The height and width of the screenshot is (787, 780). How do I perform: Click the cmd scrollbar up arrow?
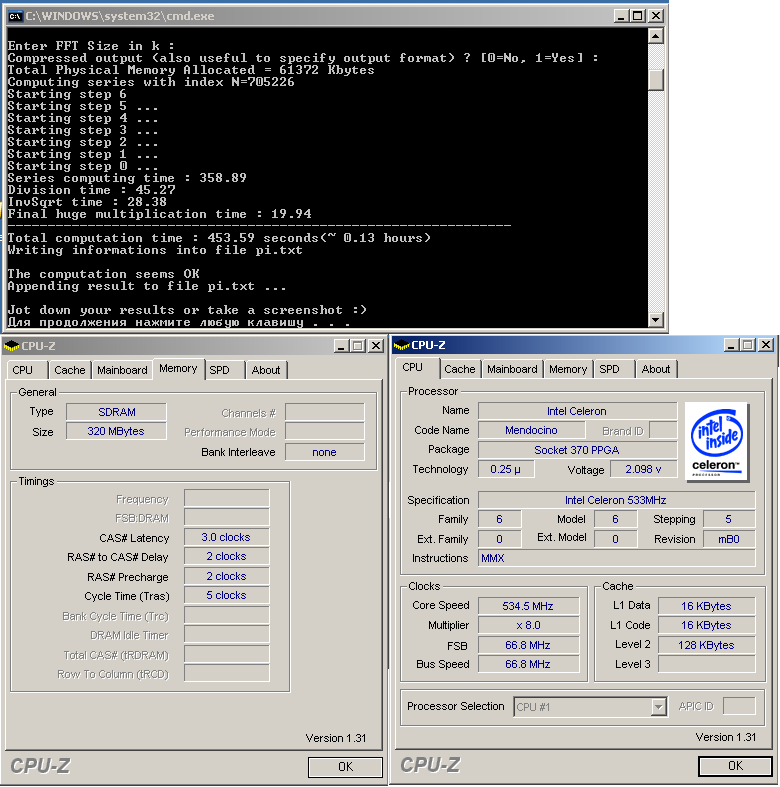656,37
